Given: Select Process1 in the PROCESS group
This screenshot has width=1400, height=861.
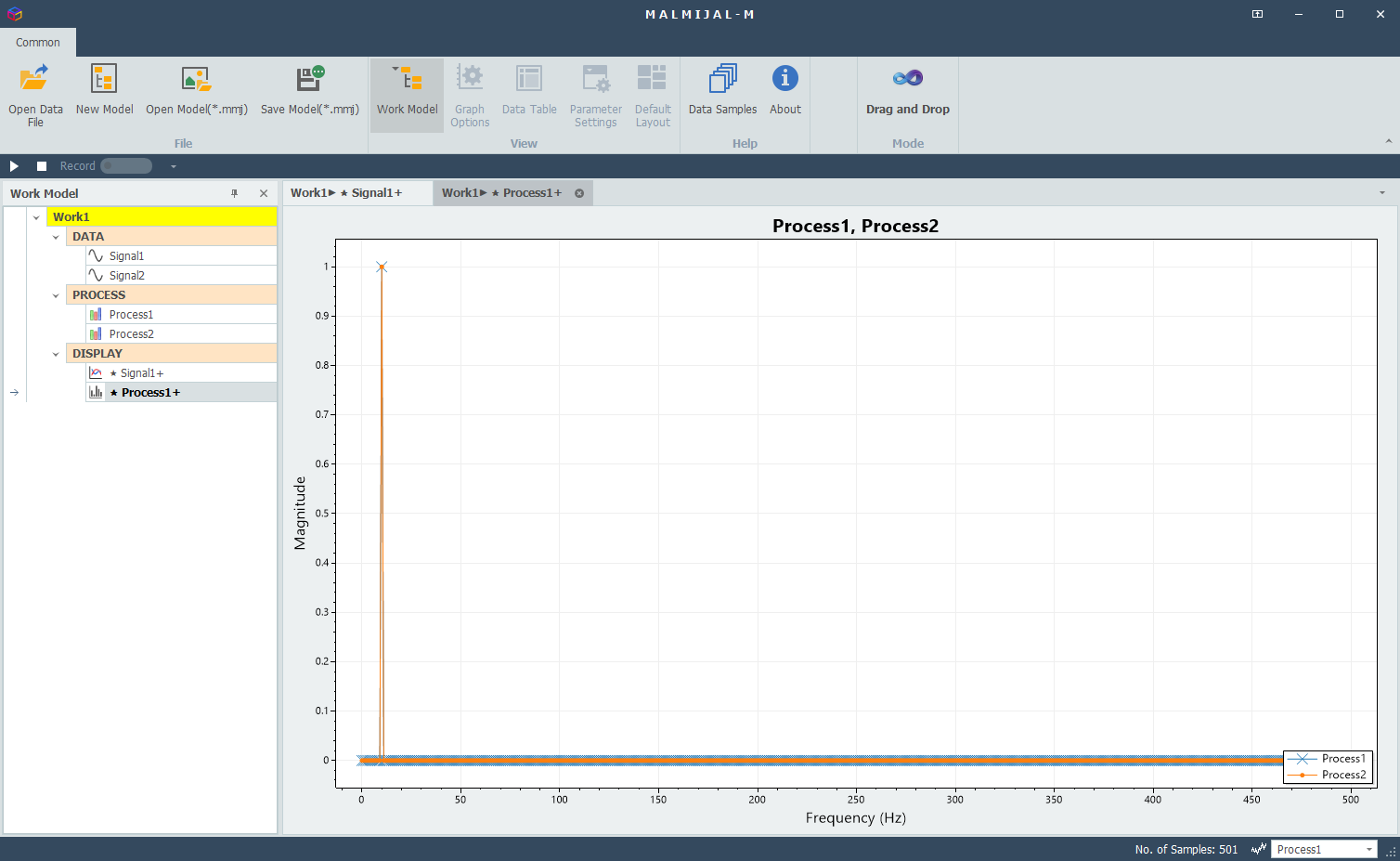Looking at the screenshot, I should [x=181, y=315].
